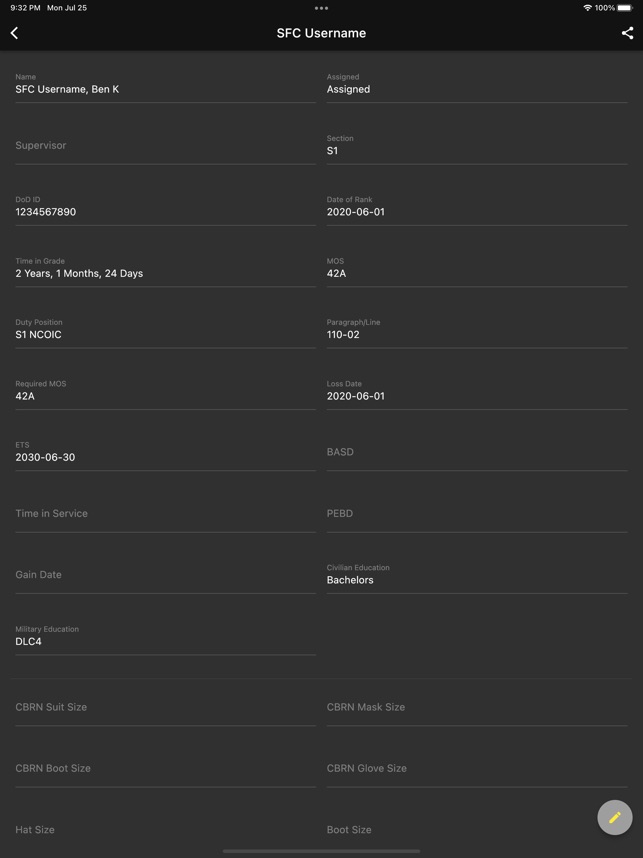Image resolution: width=643 pixels, height=858 pixels.
Task: Open the Civilian Education field showing Bachelors
Action: pyautogui.click(x=477, y=577)
